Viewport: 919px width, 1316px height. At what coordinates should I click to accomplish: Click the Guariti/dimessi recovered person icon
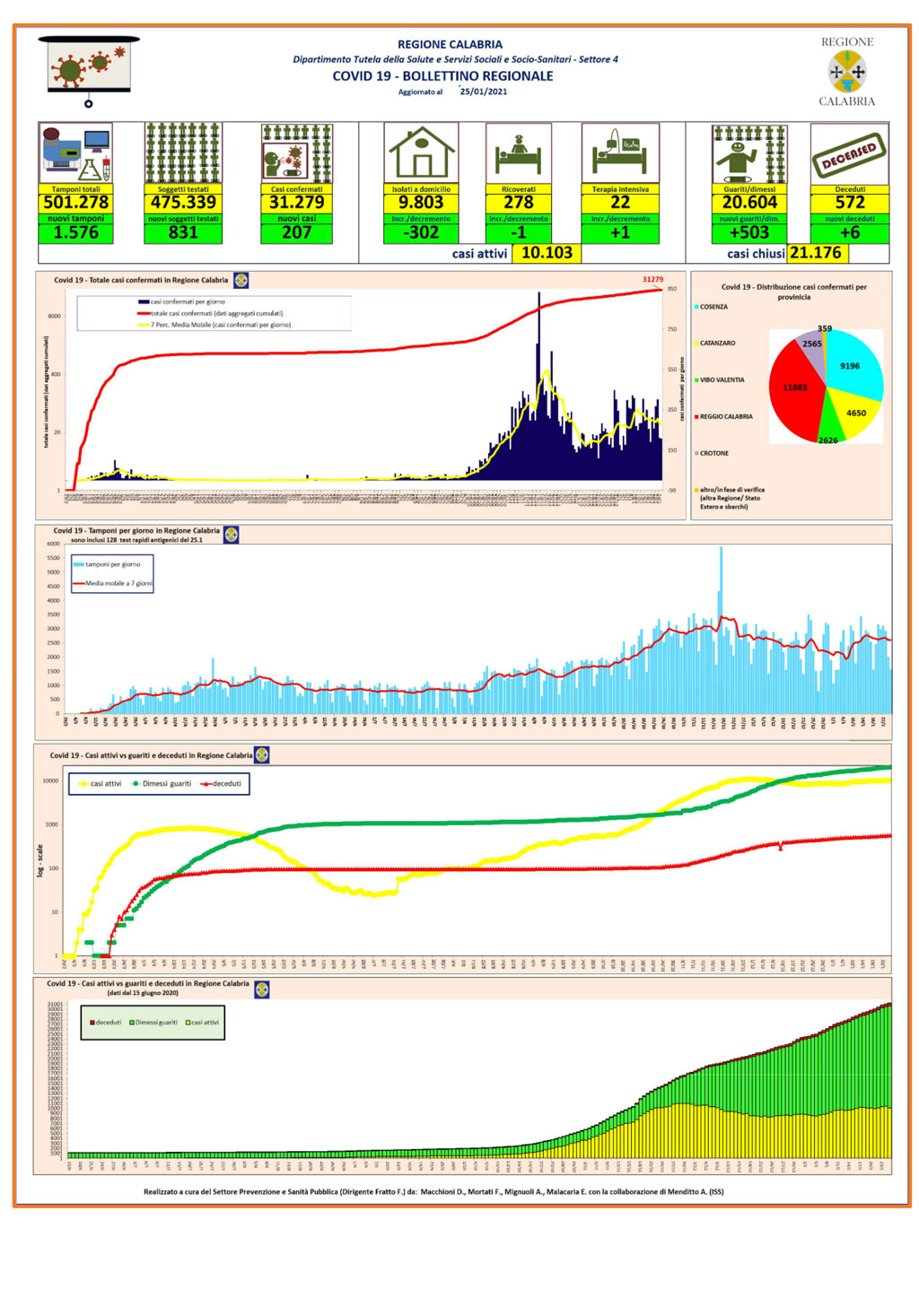(750, 153)
